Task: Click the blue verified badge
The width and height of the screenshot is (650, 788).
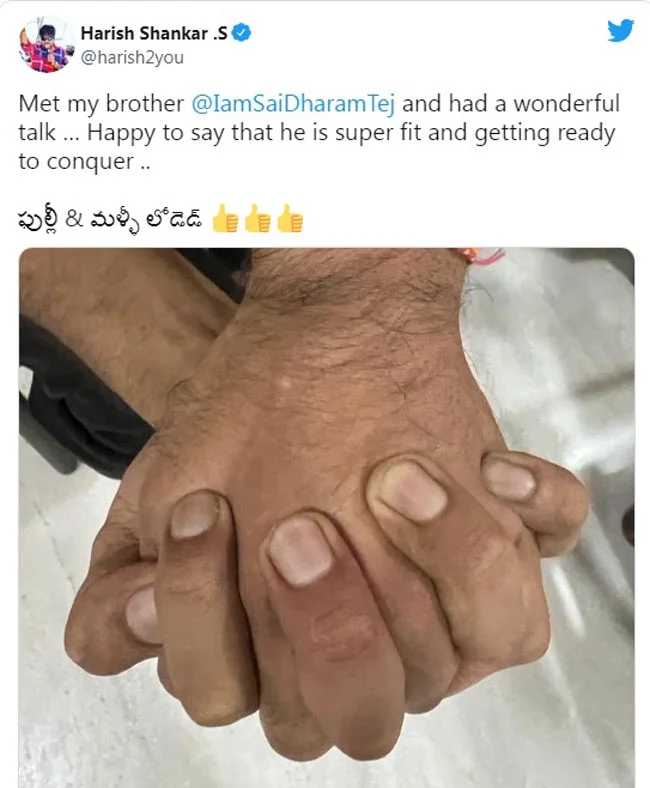Action: (x=242, y=33)
